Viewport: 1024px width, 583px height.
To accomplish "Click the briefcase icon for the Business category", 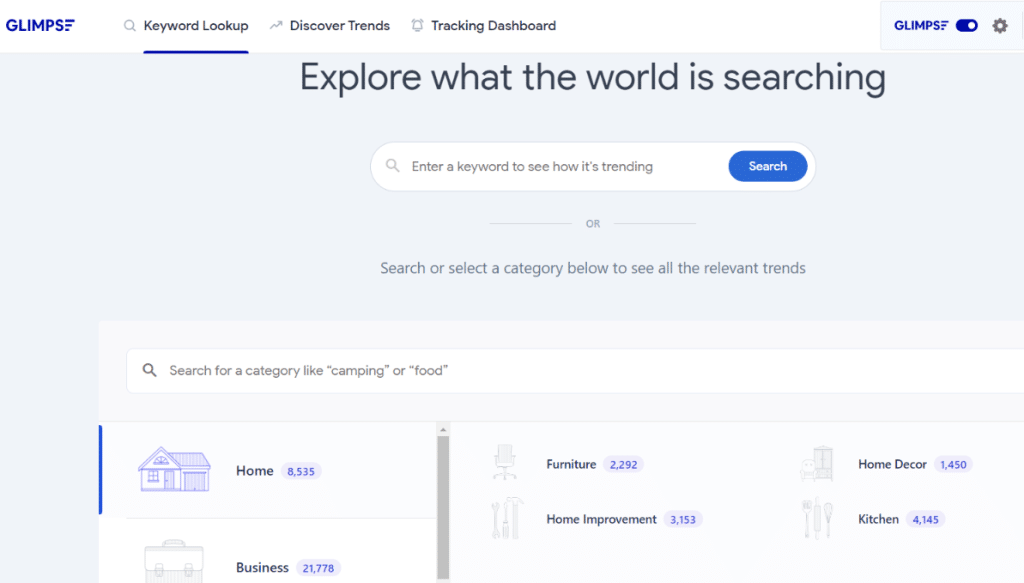I will coord(173,561).
